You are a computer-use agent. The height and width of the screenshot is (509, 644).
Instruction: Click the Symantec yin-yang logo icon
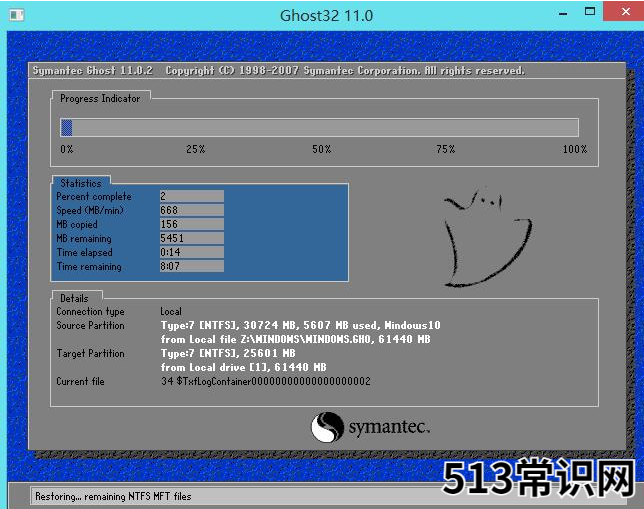click(327, 427)
